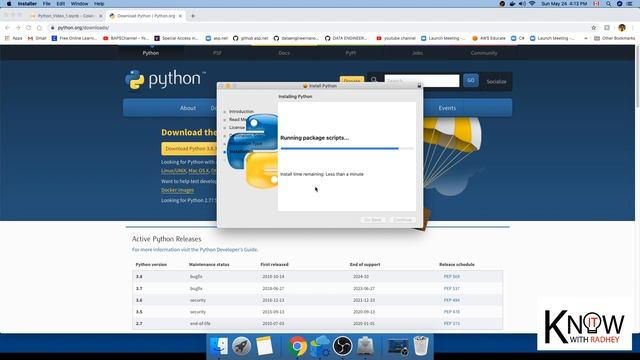Open the Docker images link

click(x=177, y=190)
